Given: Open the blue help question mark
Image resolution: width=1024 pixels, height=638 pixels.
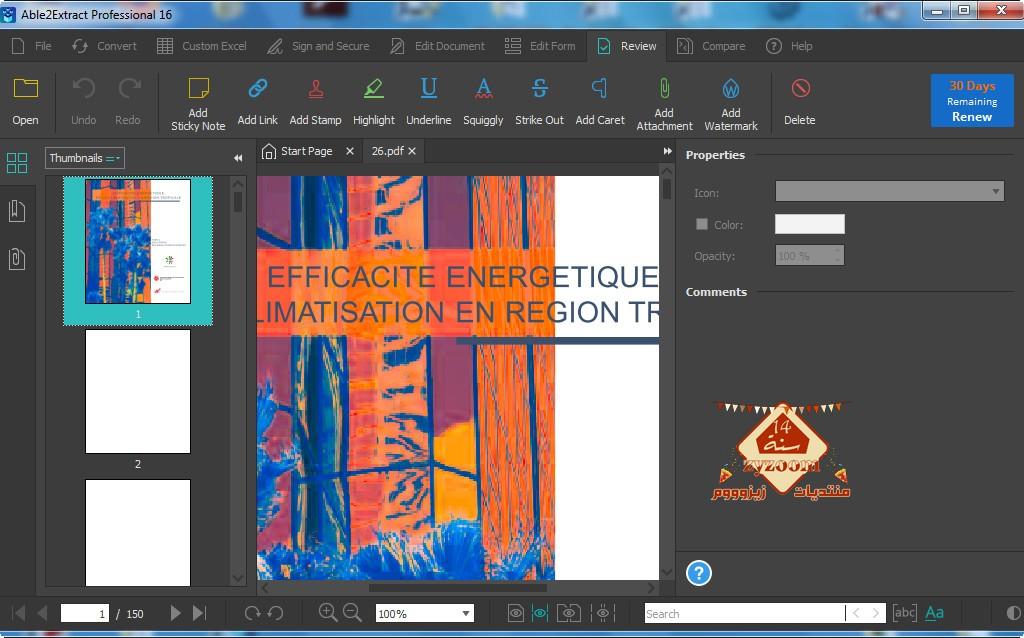Looking at the screenshot, I should click(x=699, y=573).
